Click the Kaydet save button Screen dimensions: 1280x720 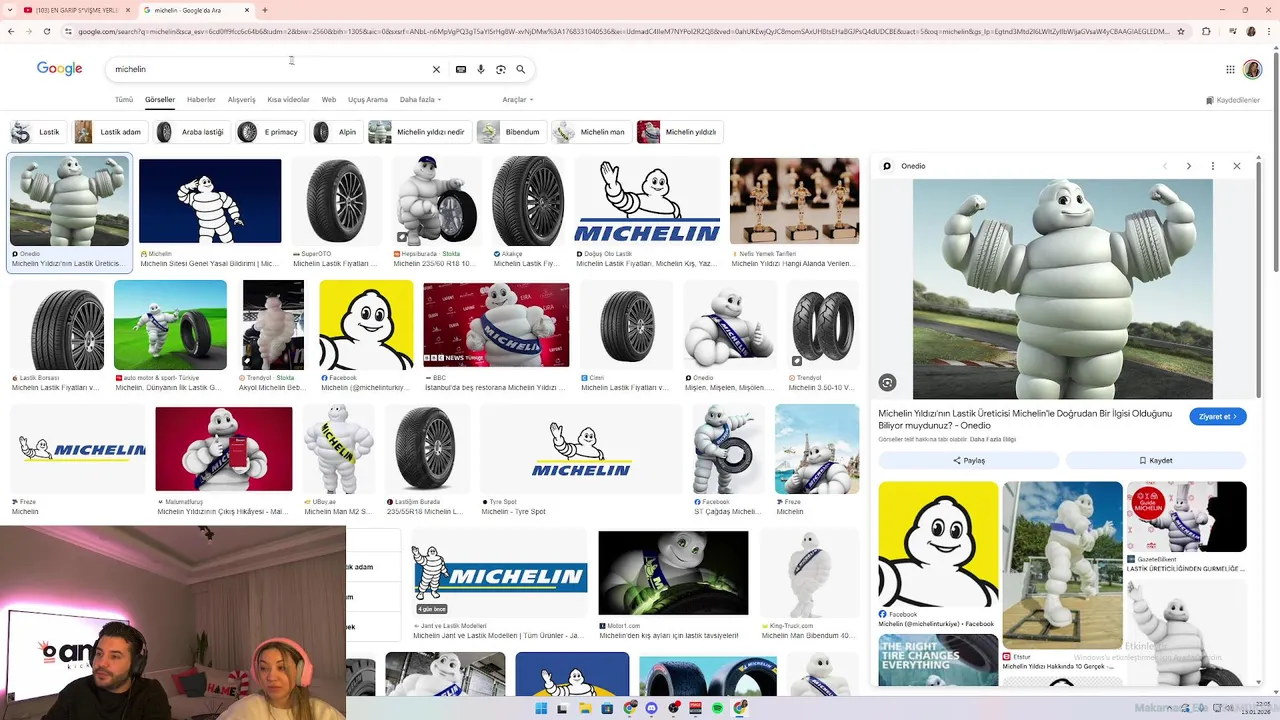point(1156,461)
